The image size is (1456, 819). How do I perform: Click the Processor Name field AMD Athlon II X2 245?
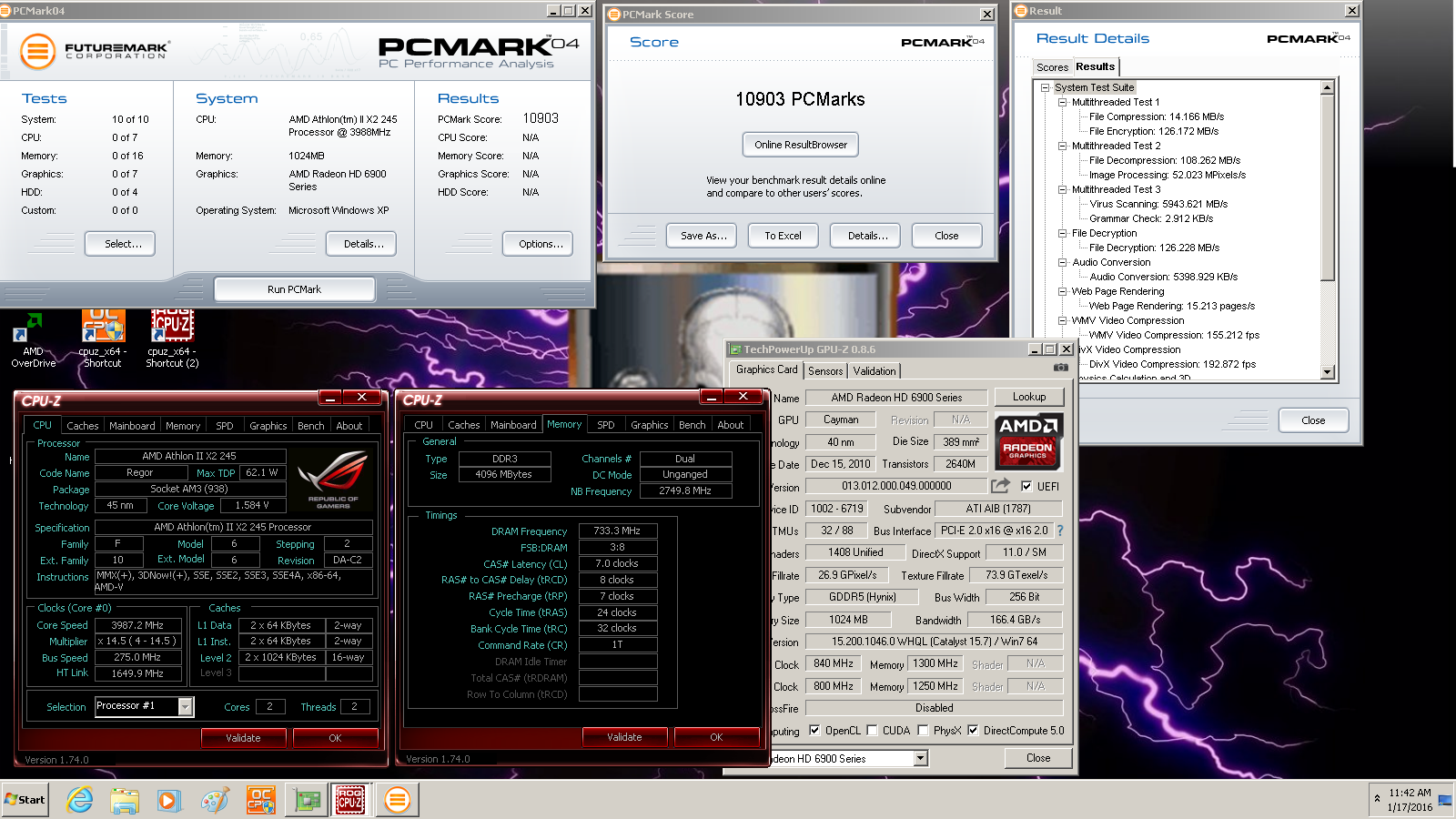(x=189, y=456)
